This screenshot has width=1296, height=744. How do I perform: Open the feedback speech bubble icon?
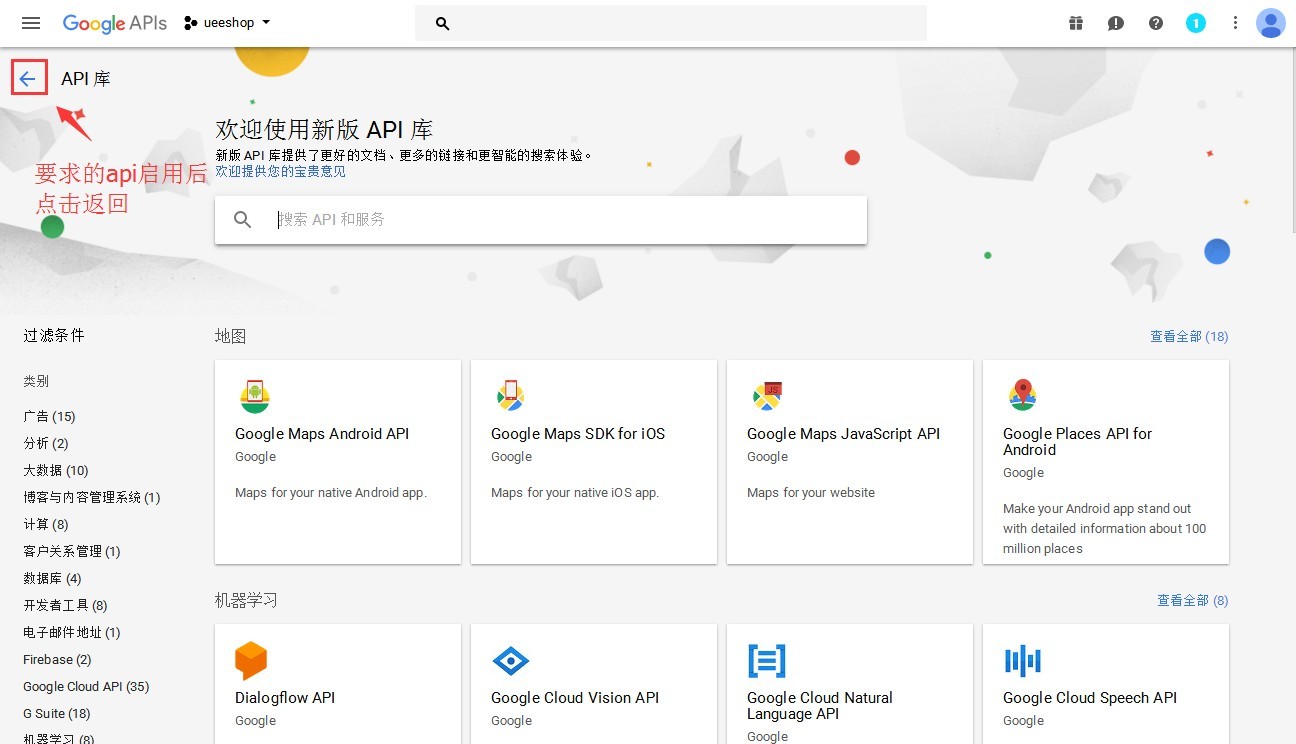point(1116,23)
